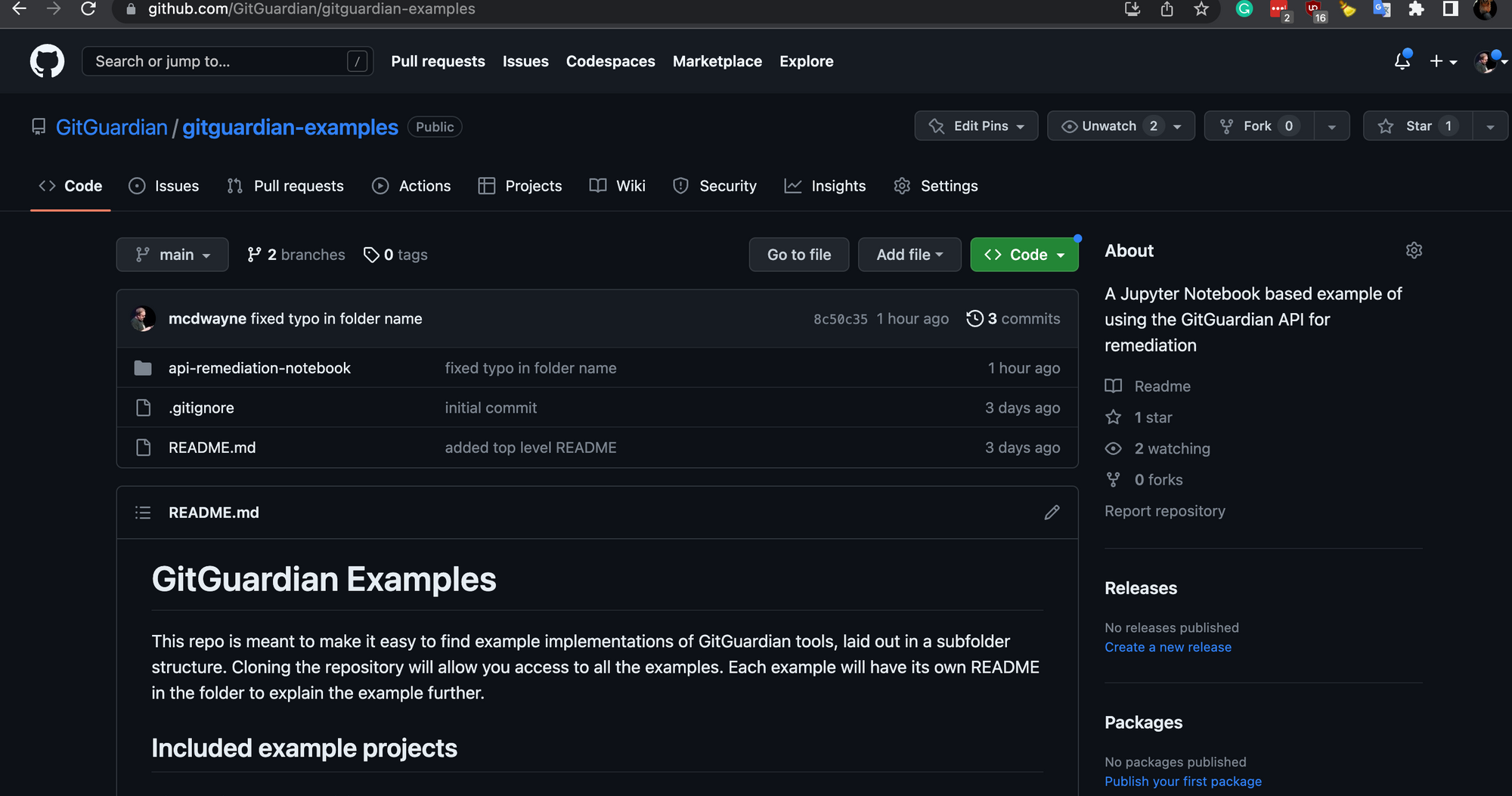
Task: Open Codespaces in top navigation
Action: pos(610,61)
